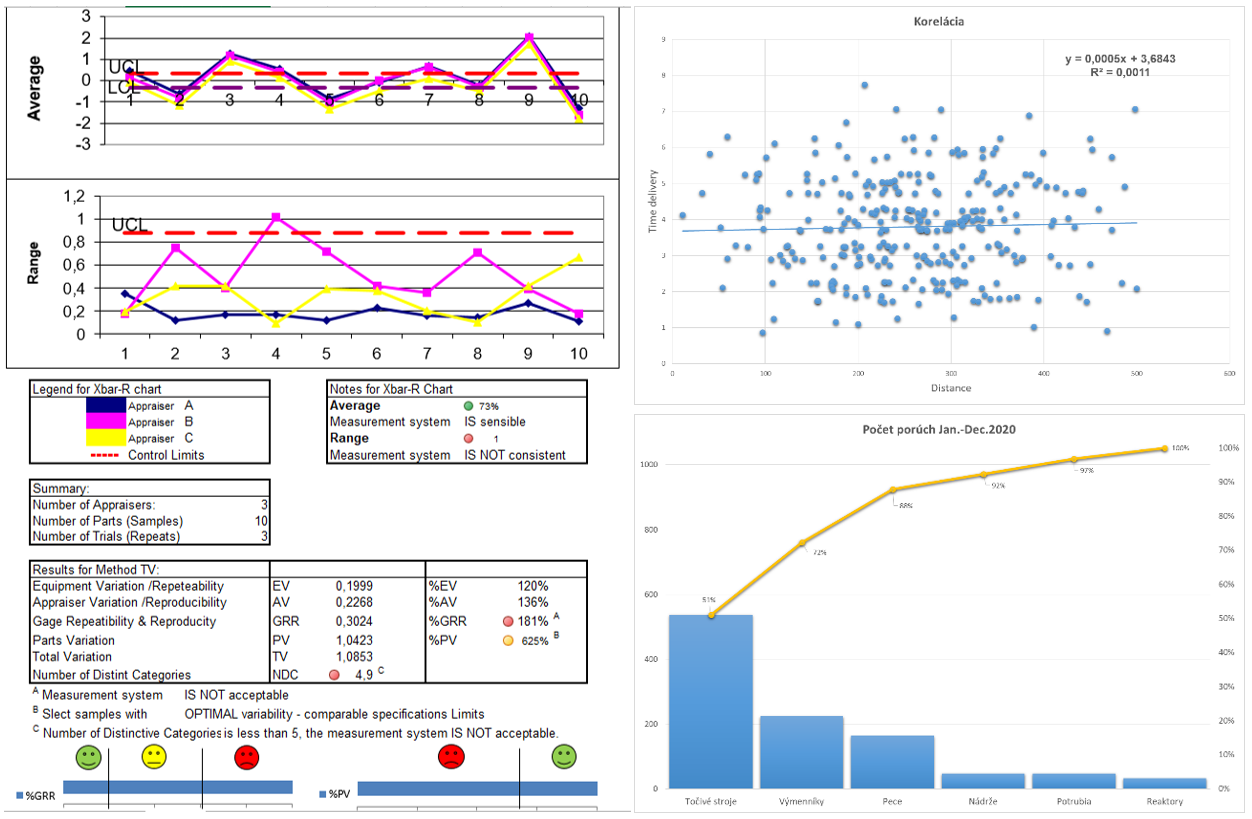Viewport: 1252px width, 819px height.
Task: Click the red sad face above %GRR bar
Action: click(246, 757)
